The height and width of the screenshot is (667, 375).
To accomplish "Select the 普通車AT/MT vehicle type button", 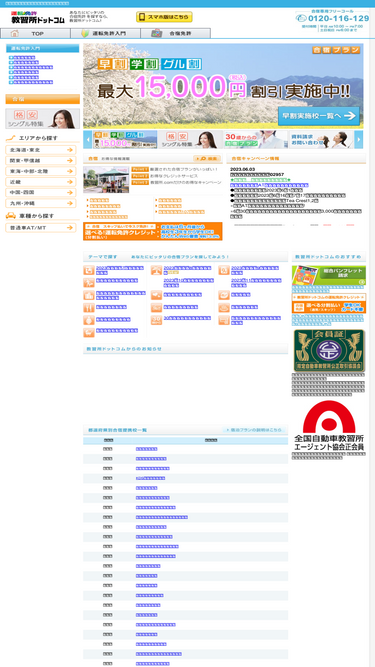I will click(x=41, y=228).
